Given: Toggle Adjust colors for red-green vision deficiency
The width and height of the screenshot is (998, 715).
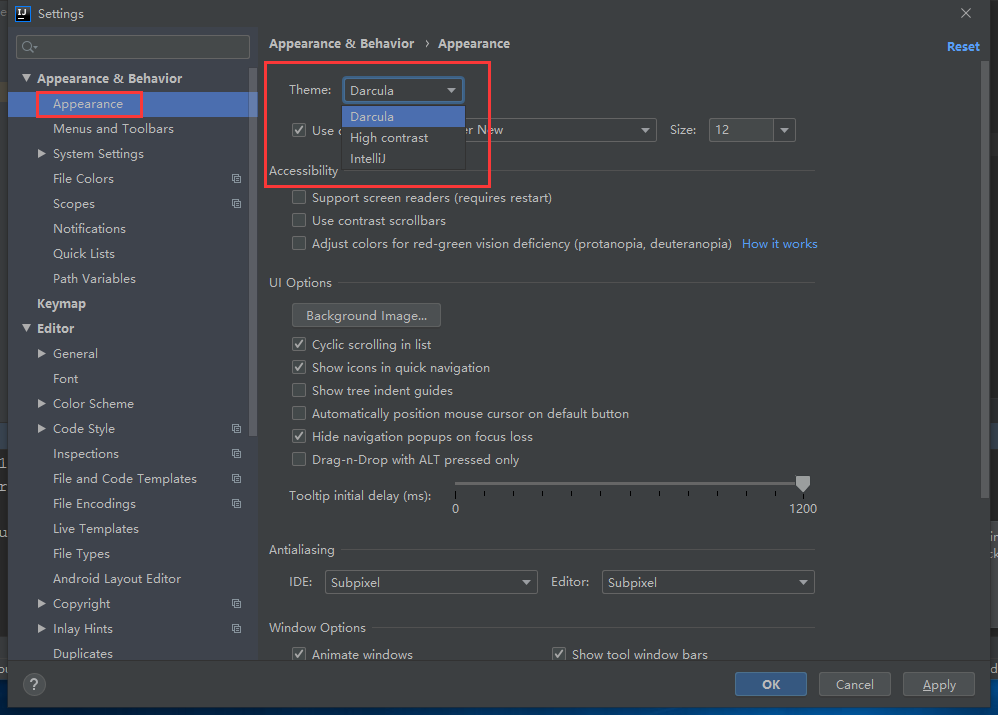Looking at the screenshot, I should [x=299, y=243].
